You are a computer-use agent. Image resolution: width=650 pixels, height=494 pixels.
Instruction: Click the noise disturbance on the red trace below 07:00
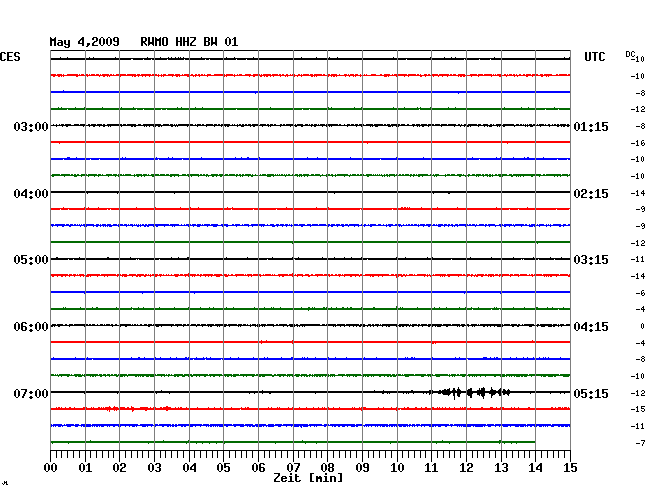tap(138, 409)
